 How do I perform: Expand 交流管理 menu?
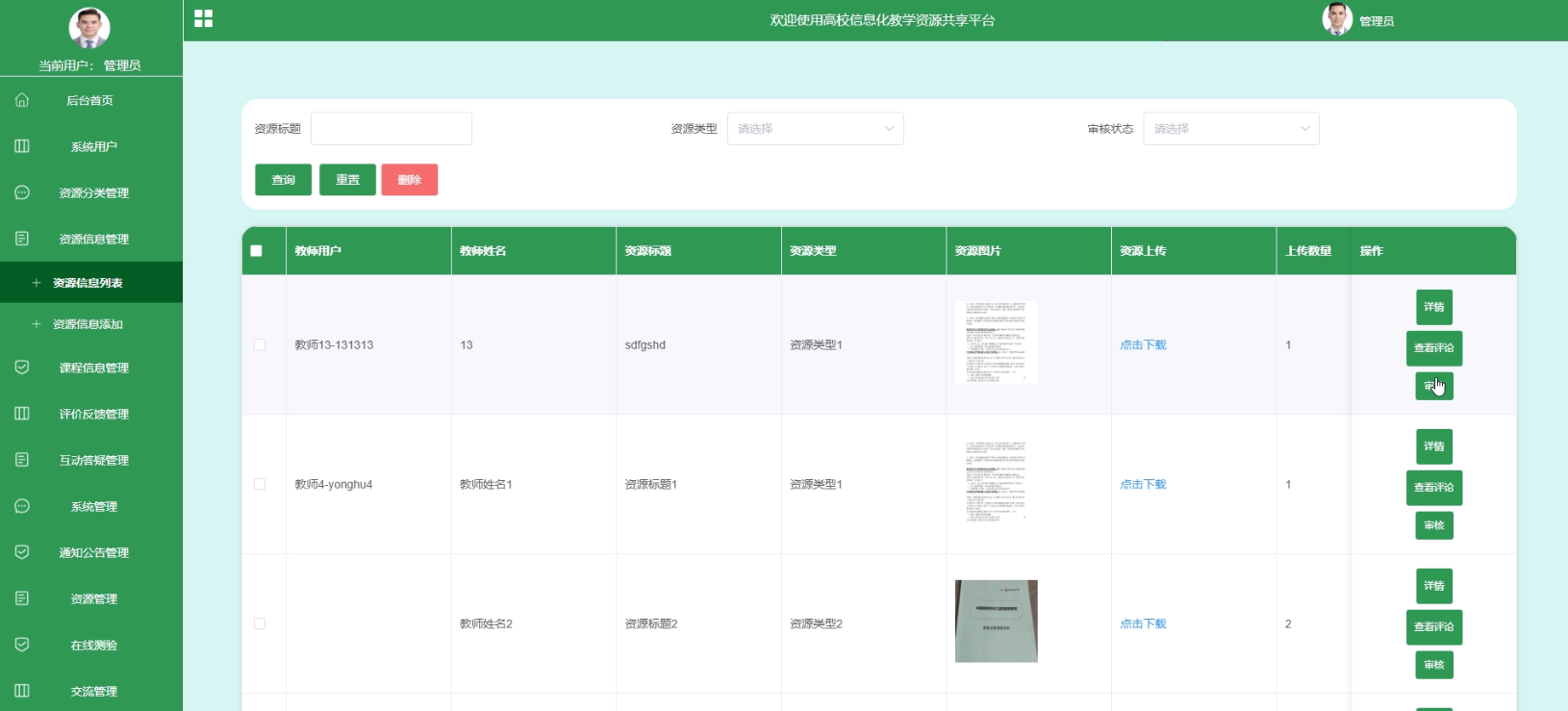pos(91,691)
